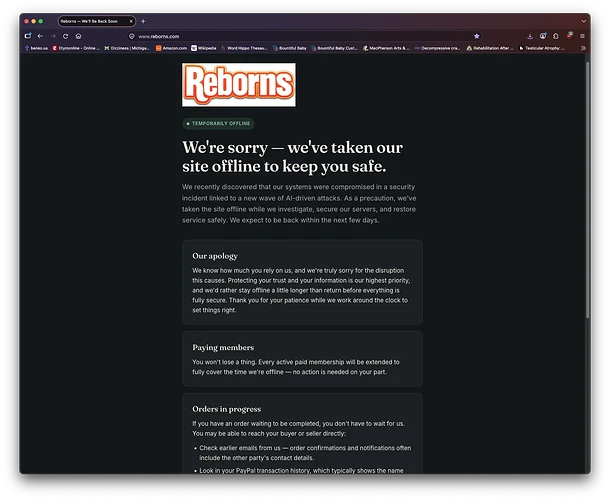The height and width of the screenshot is (500, 610).
Task: Open the benko.us bookmark
Action: point(36,48)
